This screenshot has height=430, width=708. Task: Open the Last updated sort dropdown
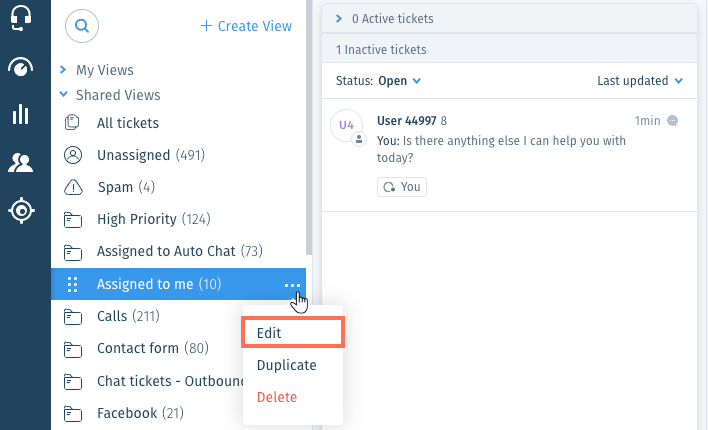640,81
